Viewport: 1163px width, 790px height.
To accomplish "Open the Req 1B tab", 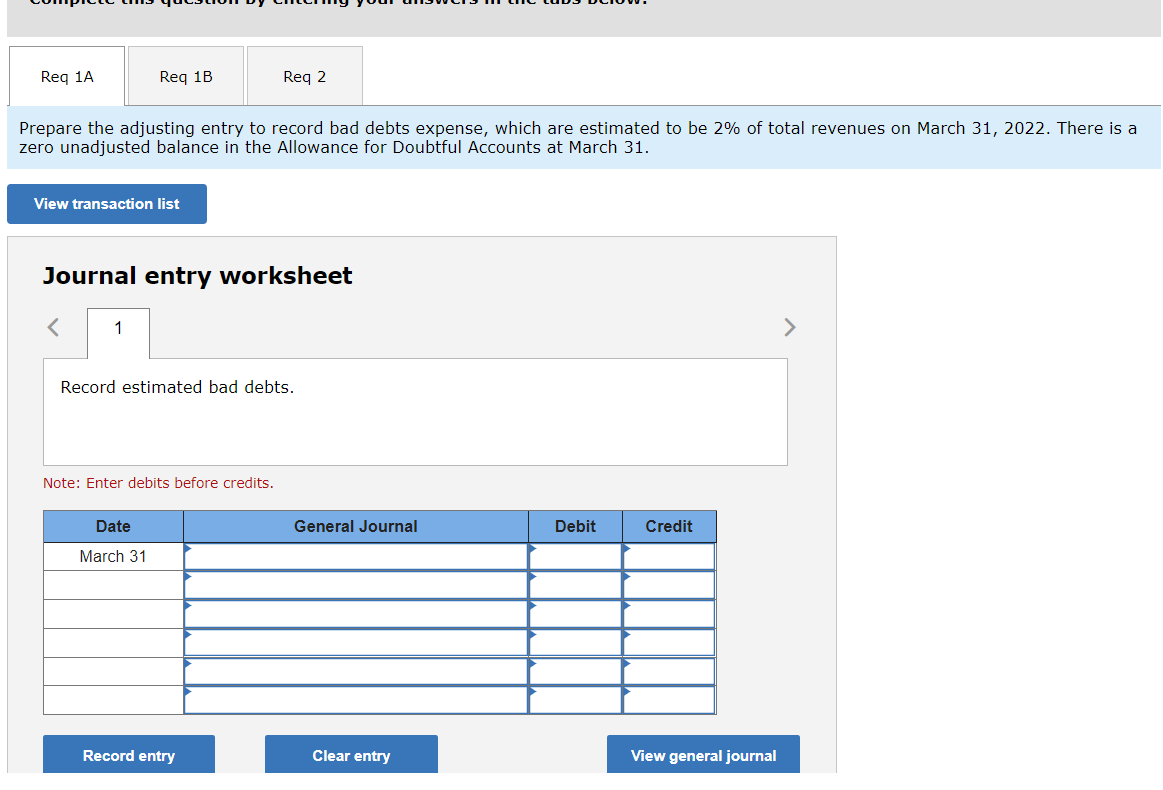I will (x=186, y=76).
